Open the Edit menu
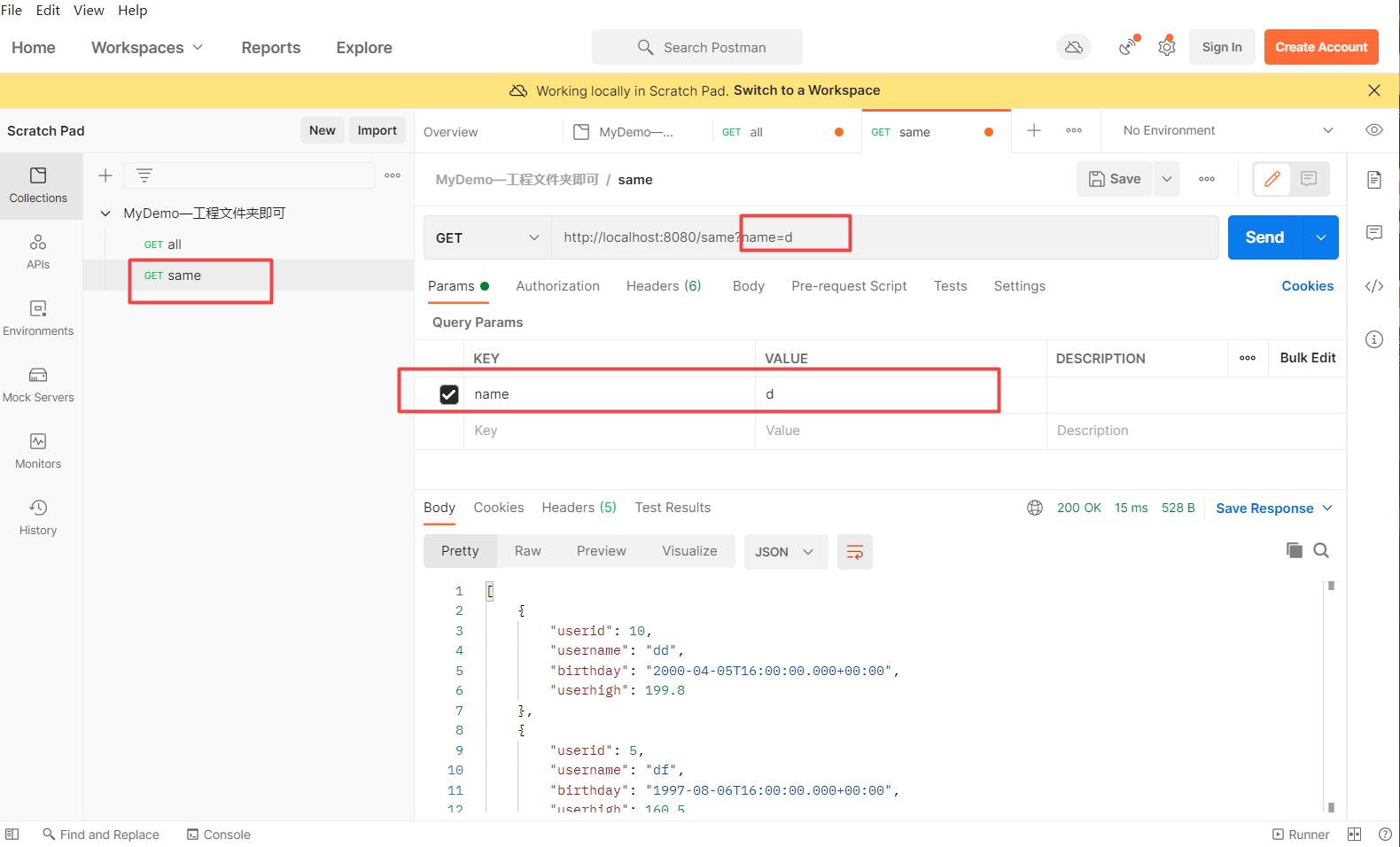The width and height of the screenshot is (1400, 847). (48, 10)
